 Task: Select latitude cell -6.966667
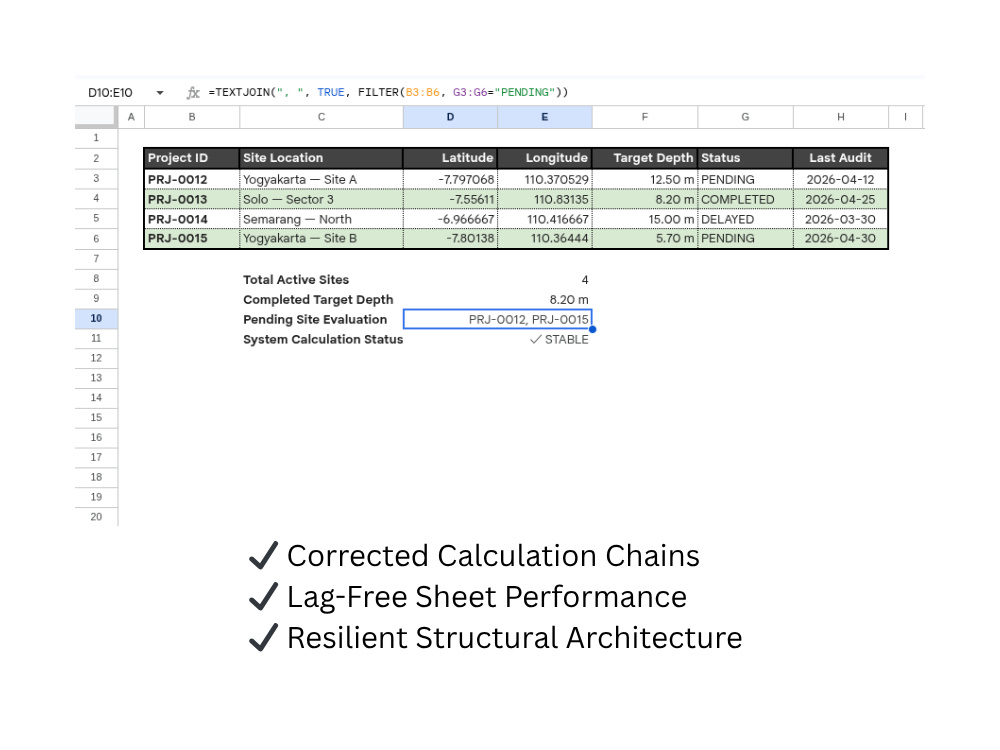(450, 219)
